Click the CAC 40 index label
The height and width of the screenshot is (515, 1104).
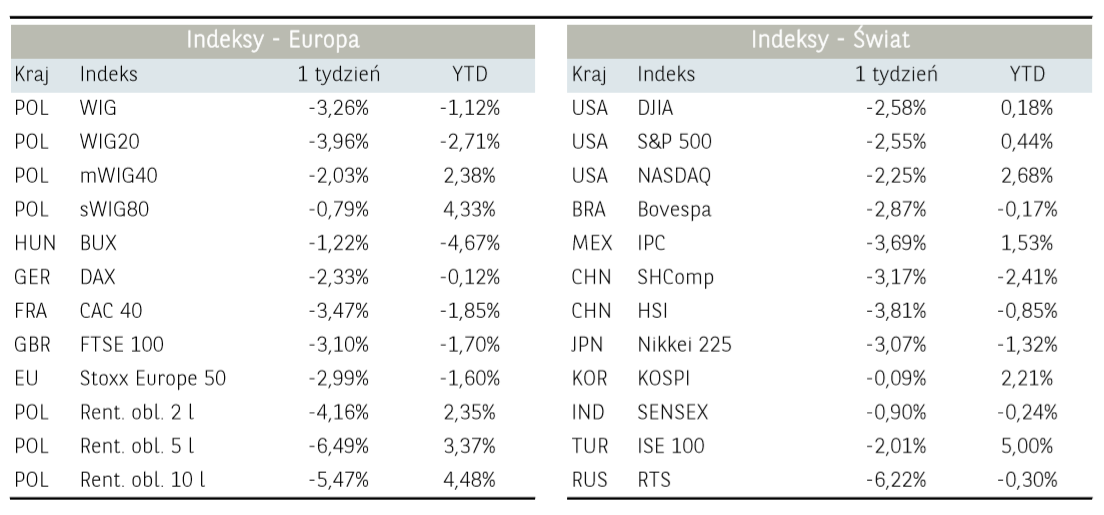pyautogui.click(x=110, y=311)
